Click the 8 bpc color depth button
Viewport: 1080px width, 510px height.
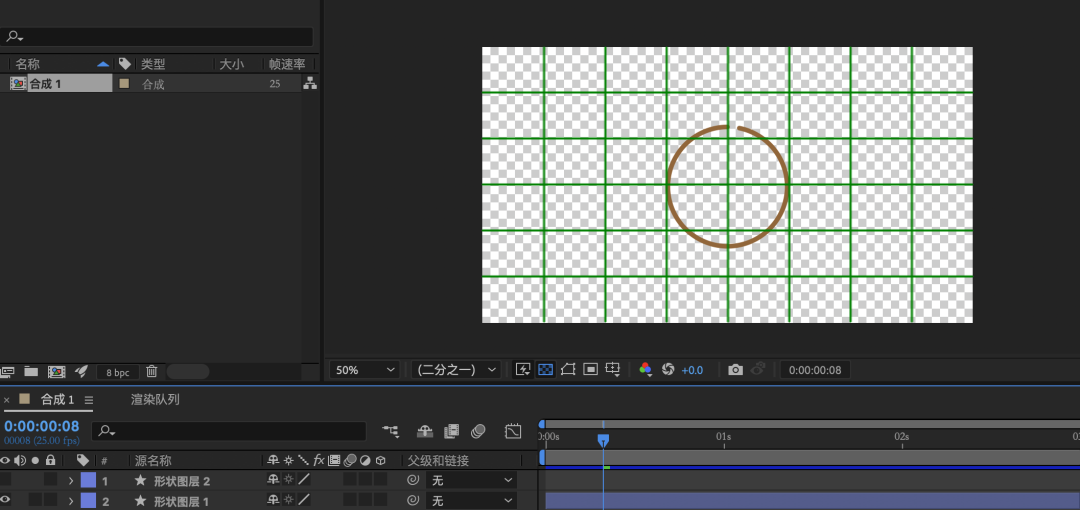pyautogui.click(x=118, y=372)
